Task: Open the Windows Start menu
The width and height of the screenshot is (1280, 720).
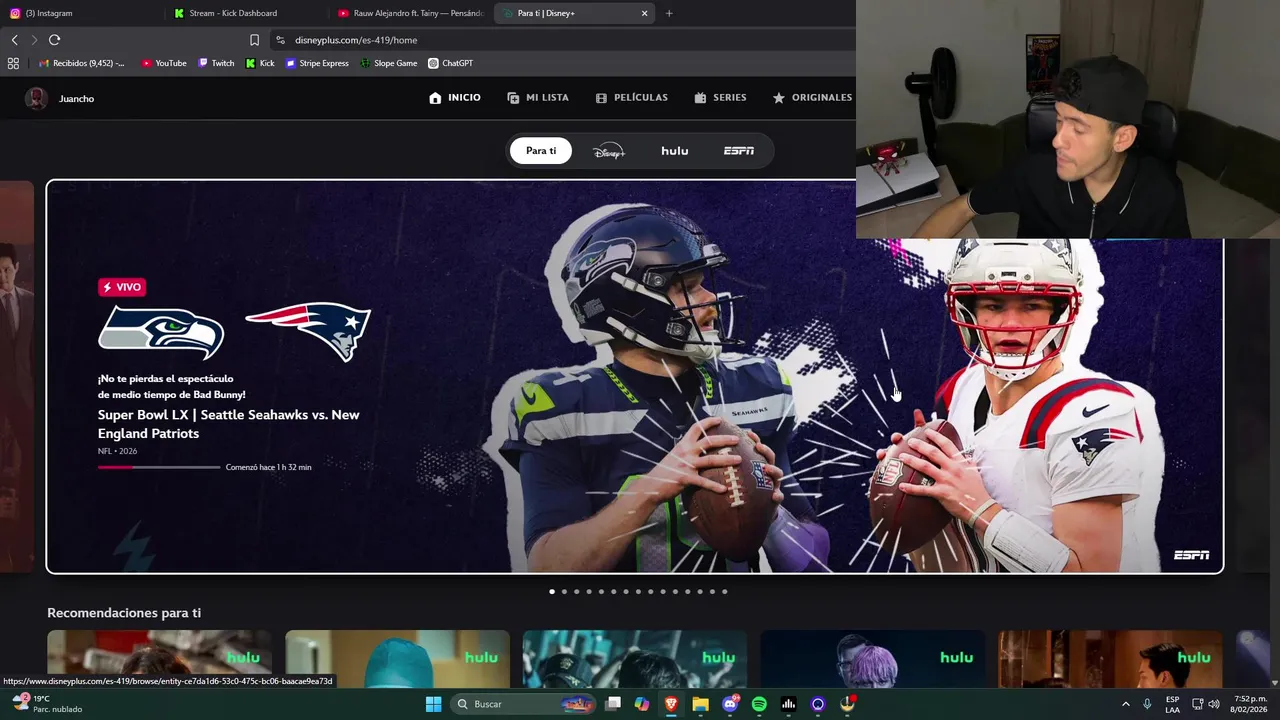Action: coord(433,704)
